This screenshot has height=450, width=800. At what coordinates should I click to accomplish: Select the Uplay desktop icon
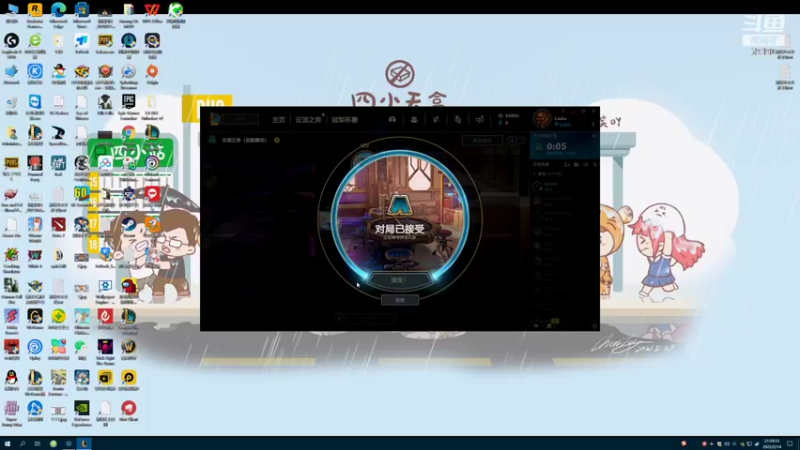pos(35,350)
